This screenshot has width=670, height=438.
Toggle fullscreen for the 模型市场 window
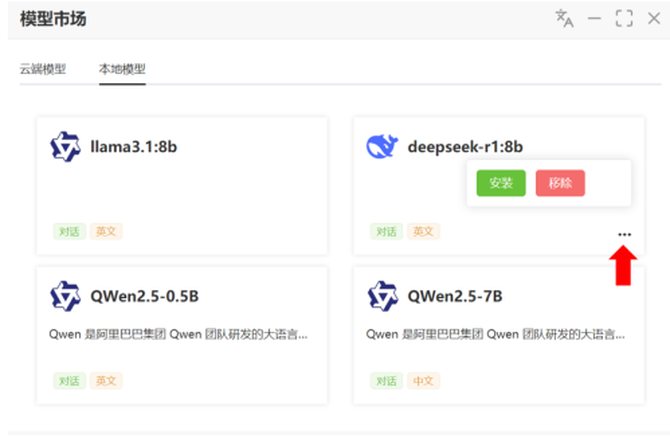pyautogui.click(x=624, y=18)
